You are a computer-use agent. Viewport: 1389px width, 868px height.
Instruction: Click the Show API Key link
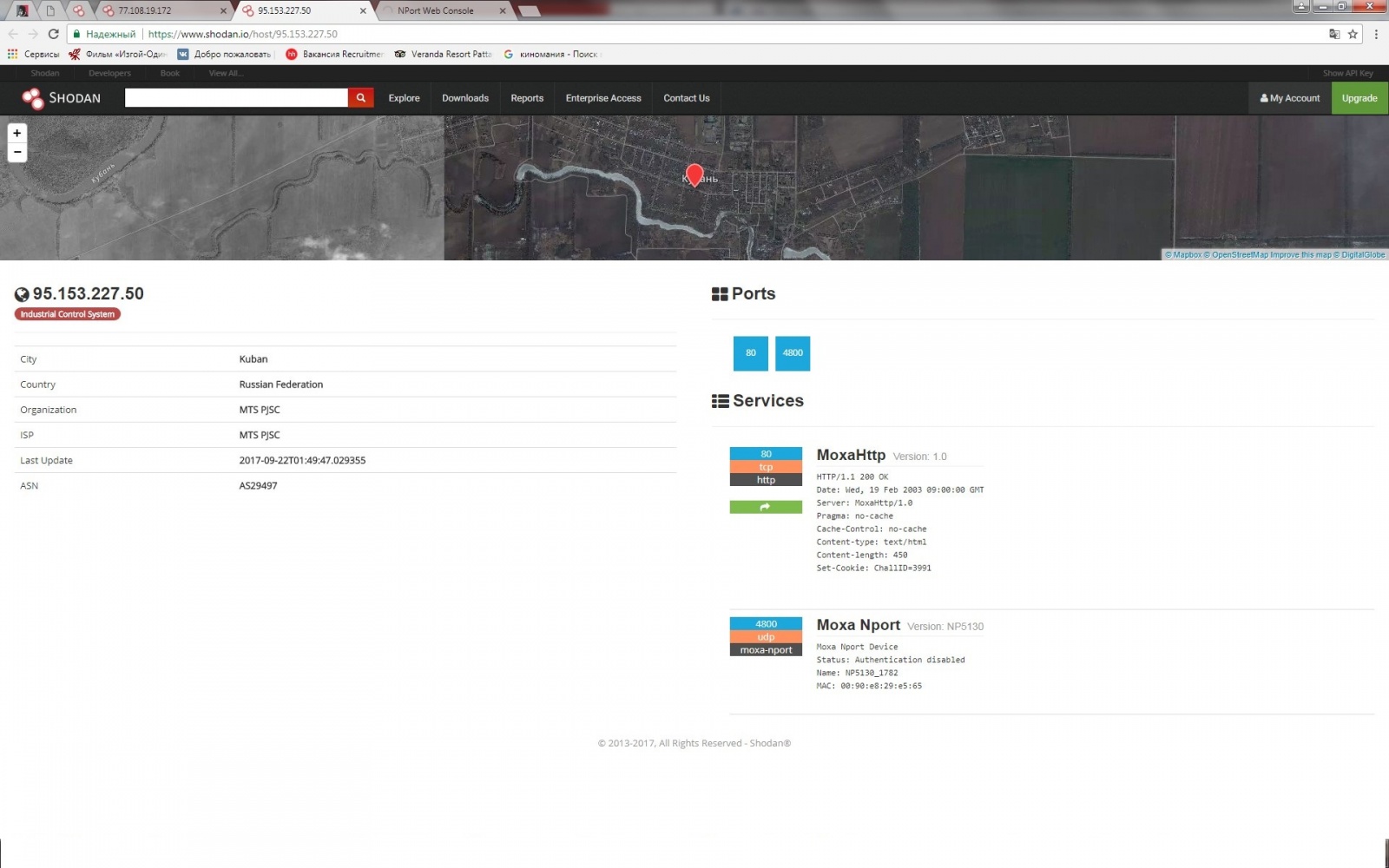[x=1347, y=74]
